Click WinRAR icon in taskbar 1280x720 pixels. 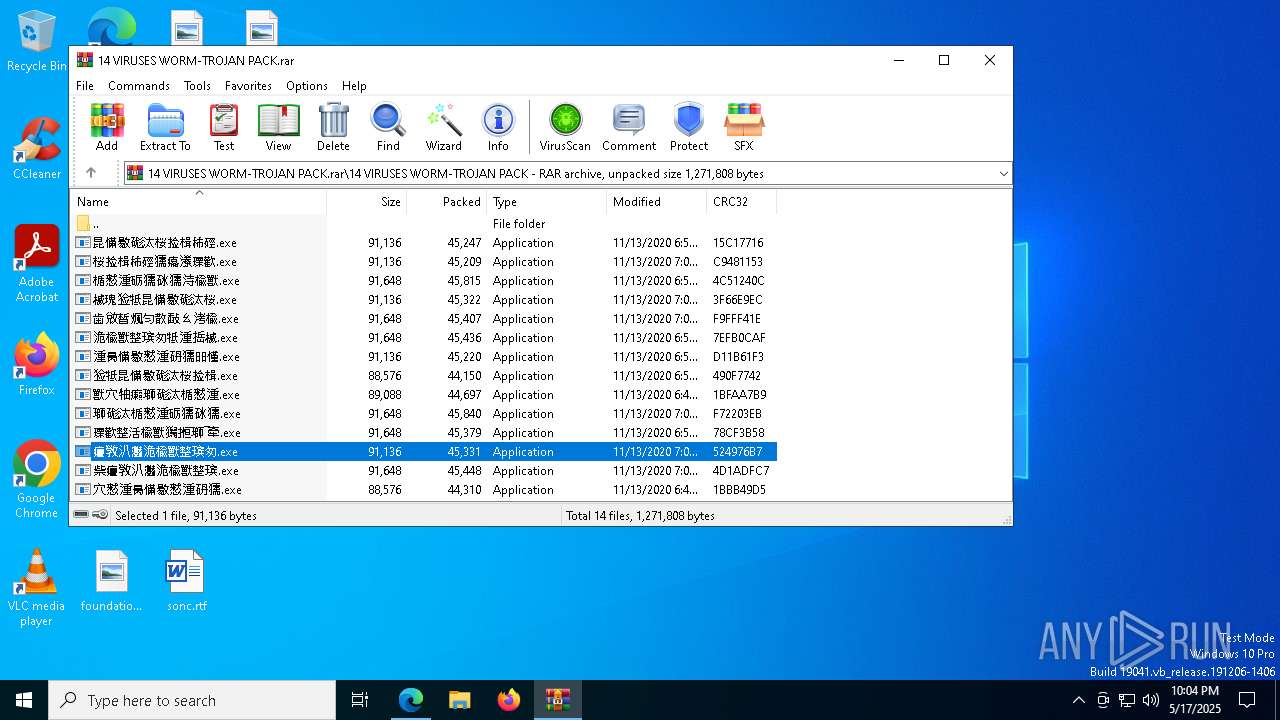point(558,700)
